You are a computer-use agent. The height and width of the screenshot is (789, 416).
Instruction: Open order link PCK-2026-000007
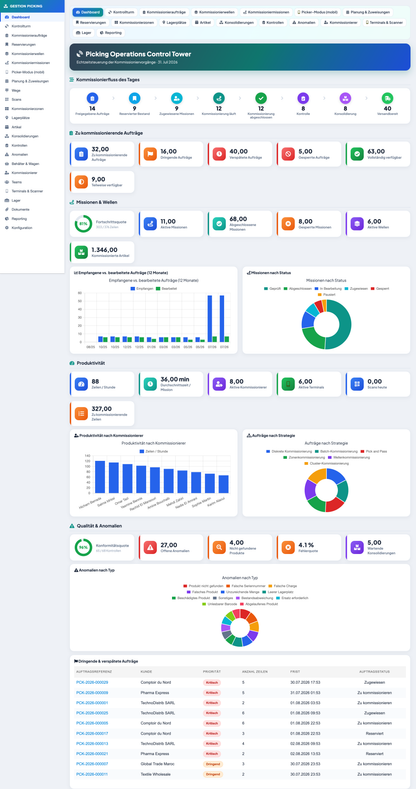(x=92, y=763)
